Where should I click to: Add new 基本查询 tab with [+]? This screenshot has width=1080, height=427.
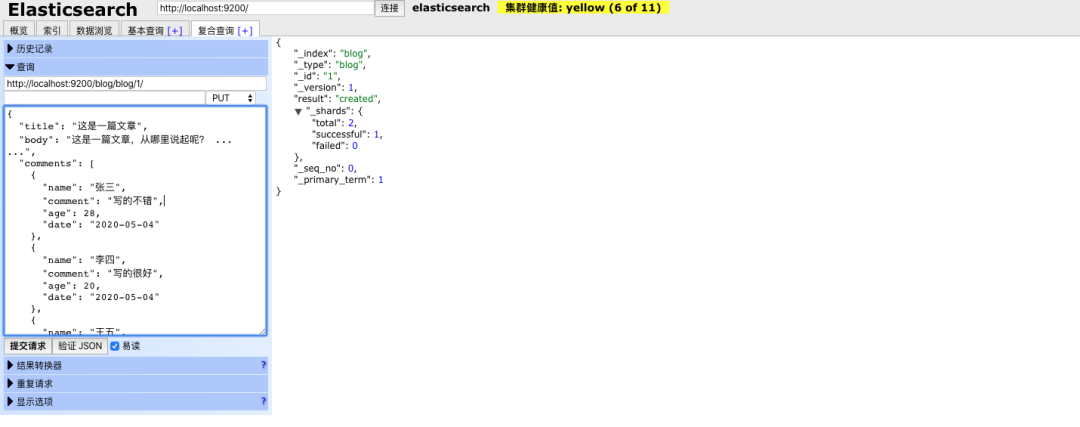point(175,31)
